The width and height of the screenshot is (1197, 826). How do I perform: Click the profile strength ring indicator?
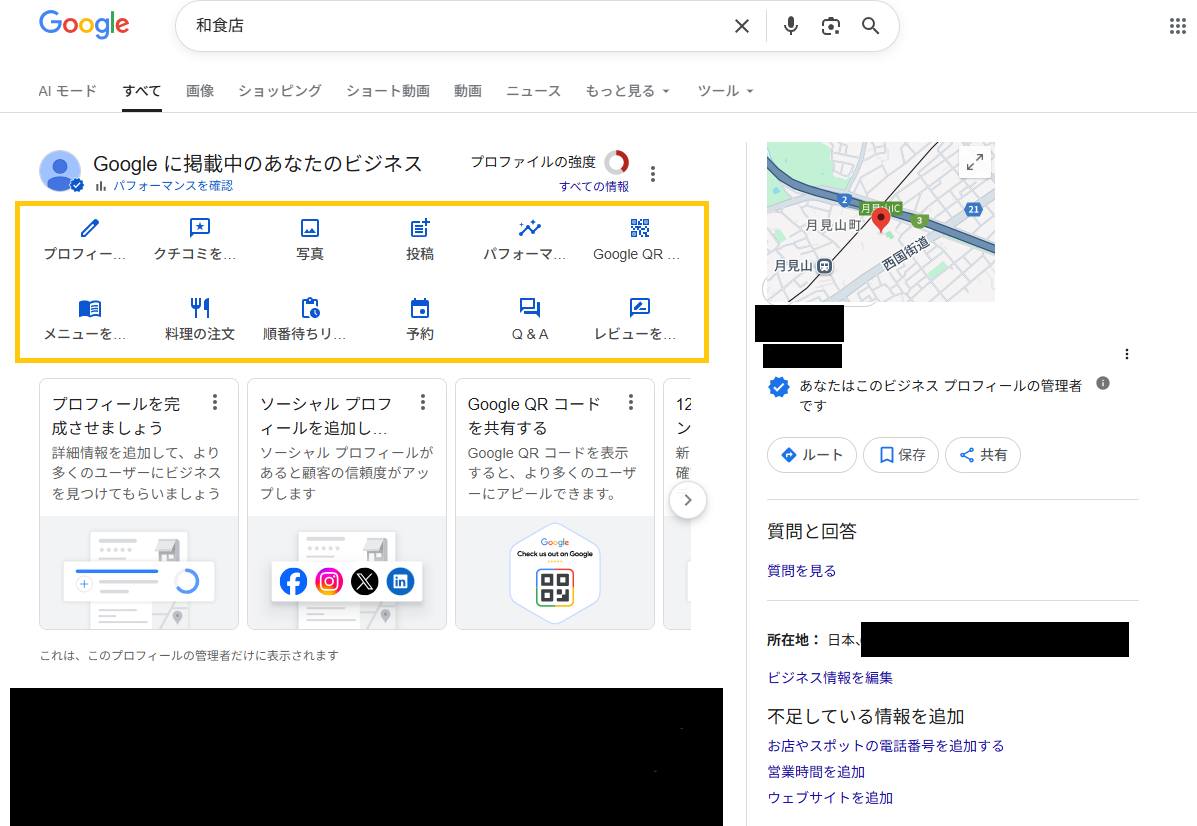(617, 162)
